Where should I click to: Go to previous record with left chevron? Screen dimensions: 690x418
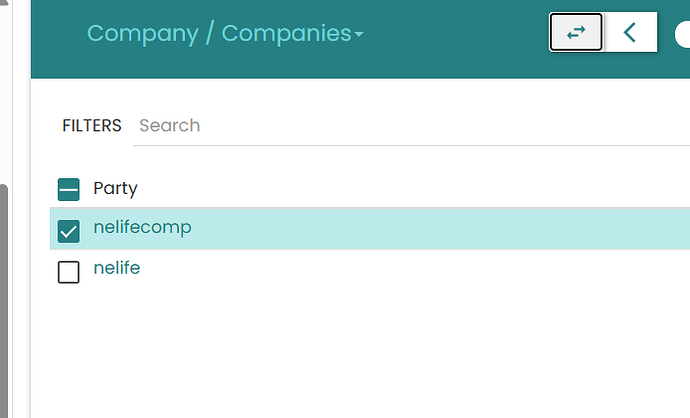(630, 32)
